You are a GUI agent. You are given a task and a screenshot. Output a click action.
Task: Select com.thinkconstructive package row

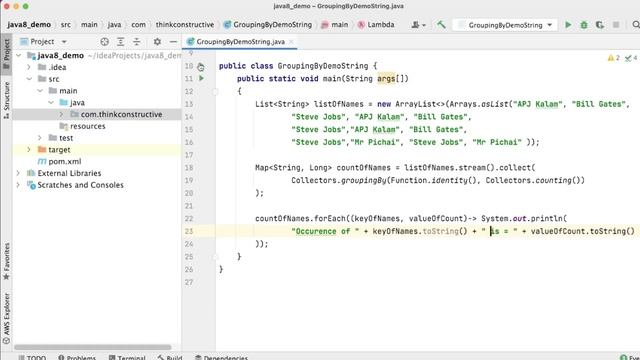coord(97,114)
